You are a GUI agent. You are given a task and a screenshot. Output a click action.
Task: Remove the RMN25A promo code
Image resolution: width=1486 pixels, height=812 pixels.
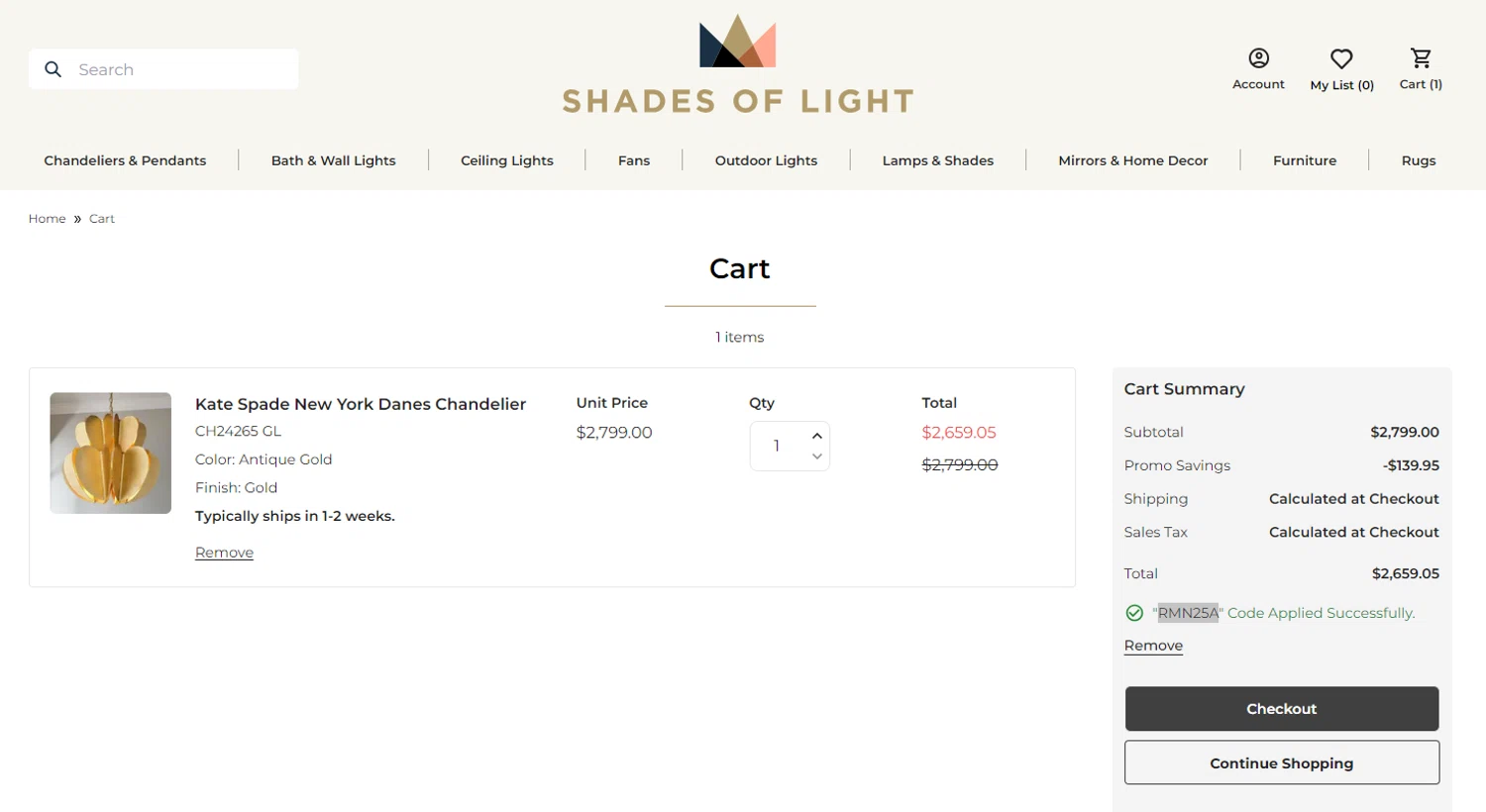[x=1153, y=646]
